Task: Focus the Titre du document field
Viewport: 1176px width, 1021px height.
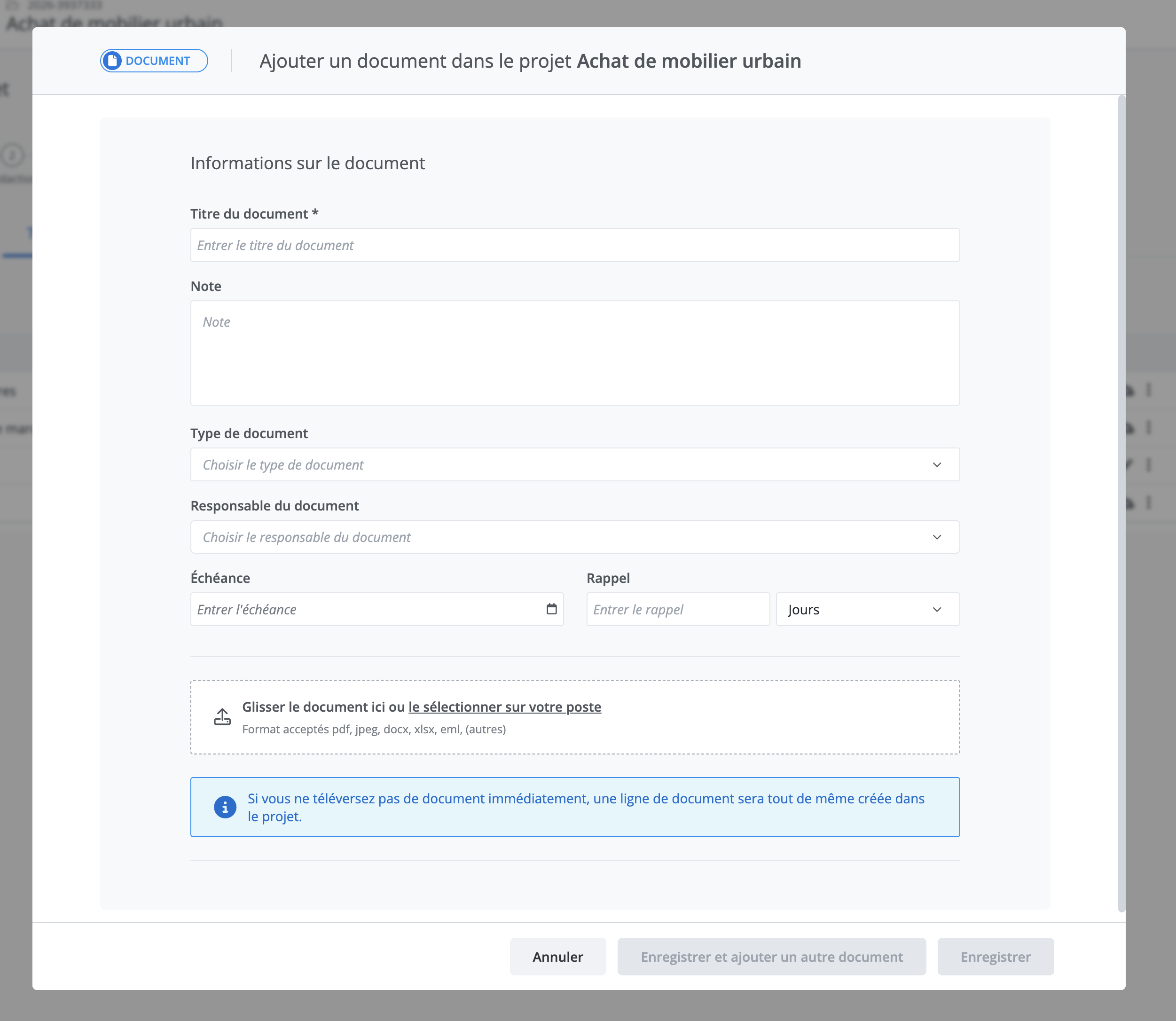Action: 575,245
